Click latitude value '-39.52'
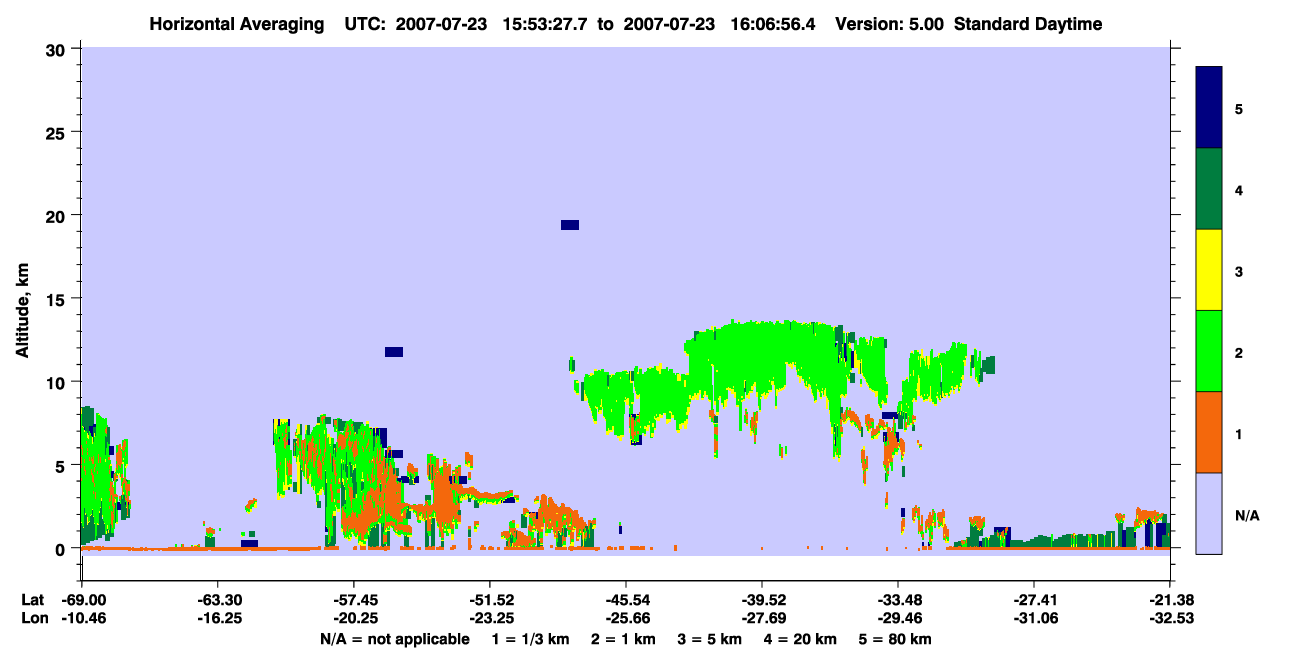 point(761,600)
